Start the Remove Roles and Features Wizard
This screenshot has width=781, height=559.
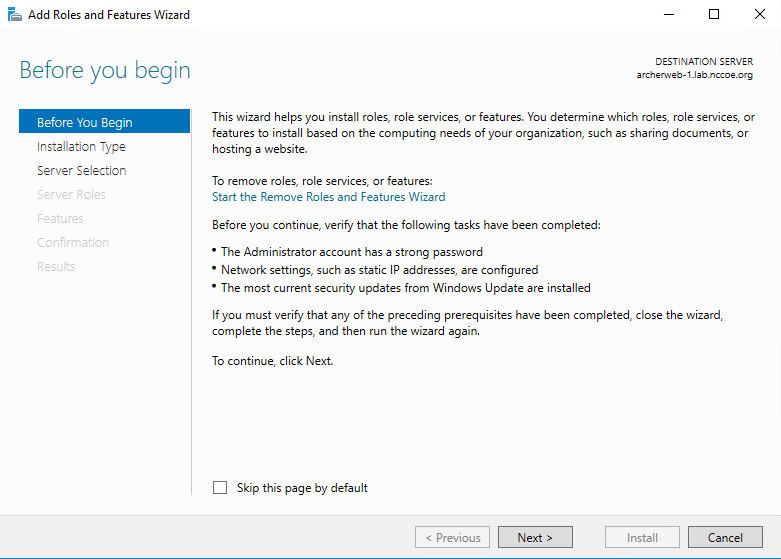[329, 197]
